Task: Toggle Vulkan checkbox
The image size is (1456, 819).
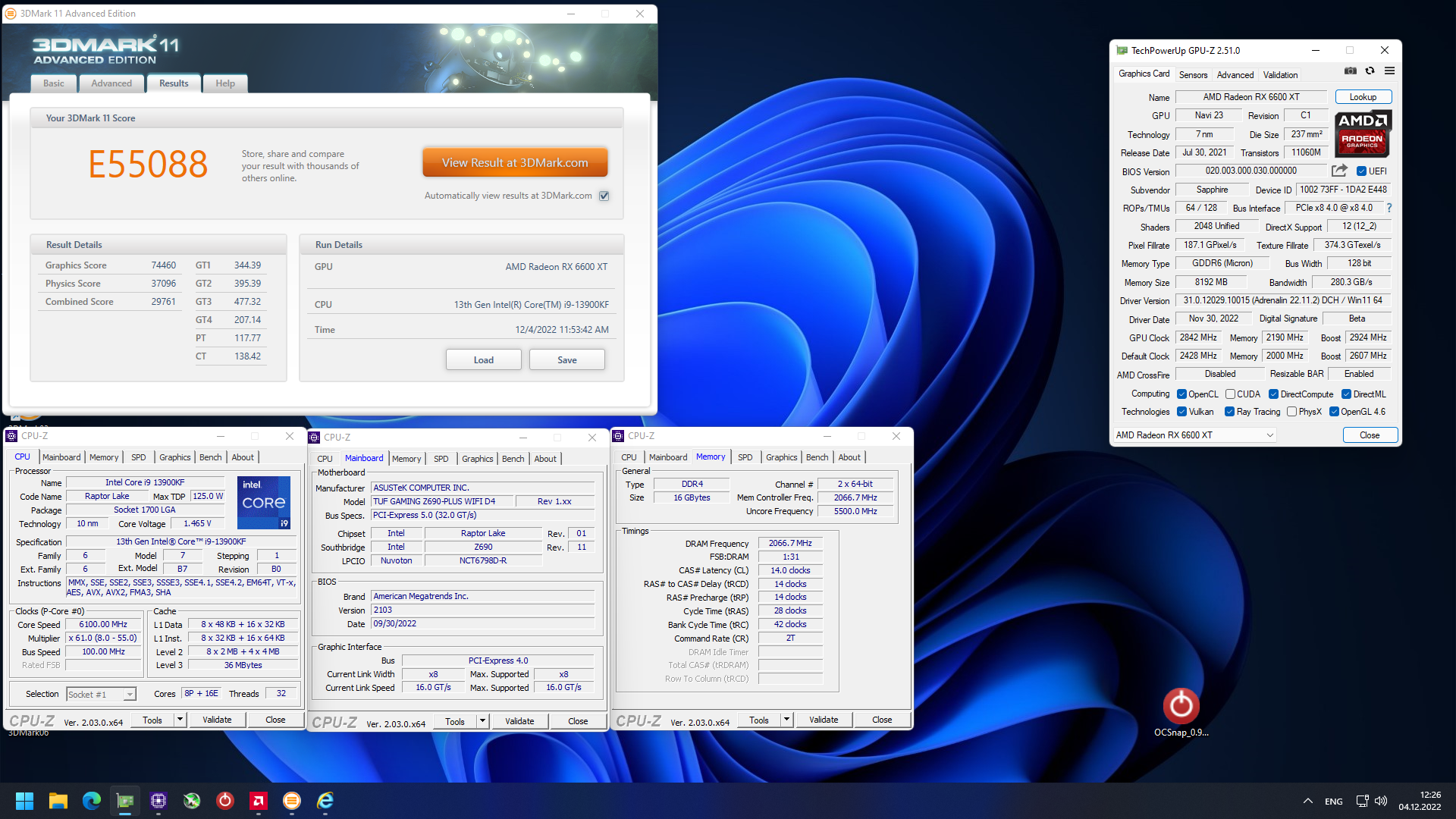Action: (x=1181, y=412)
